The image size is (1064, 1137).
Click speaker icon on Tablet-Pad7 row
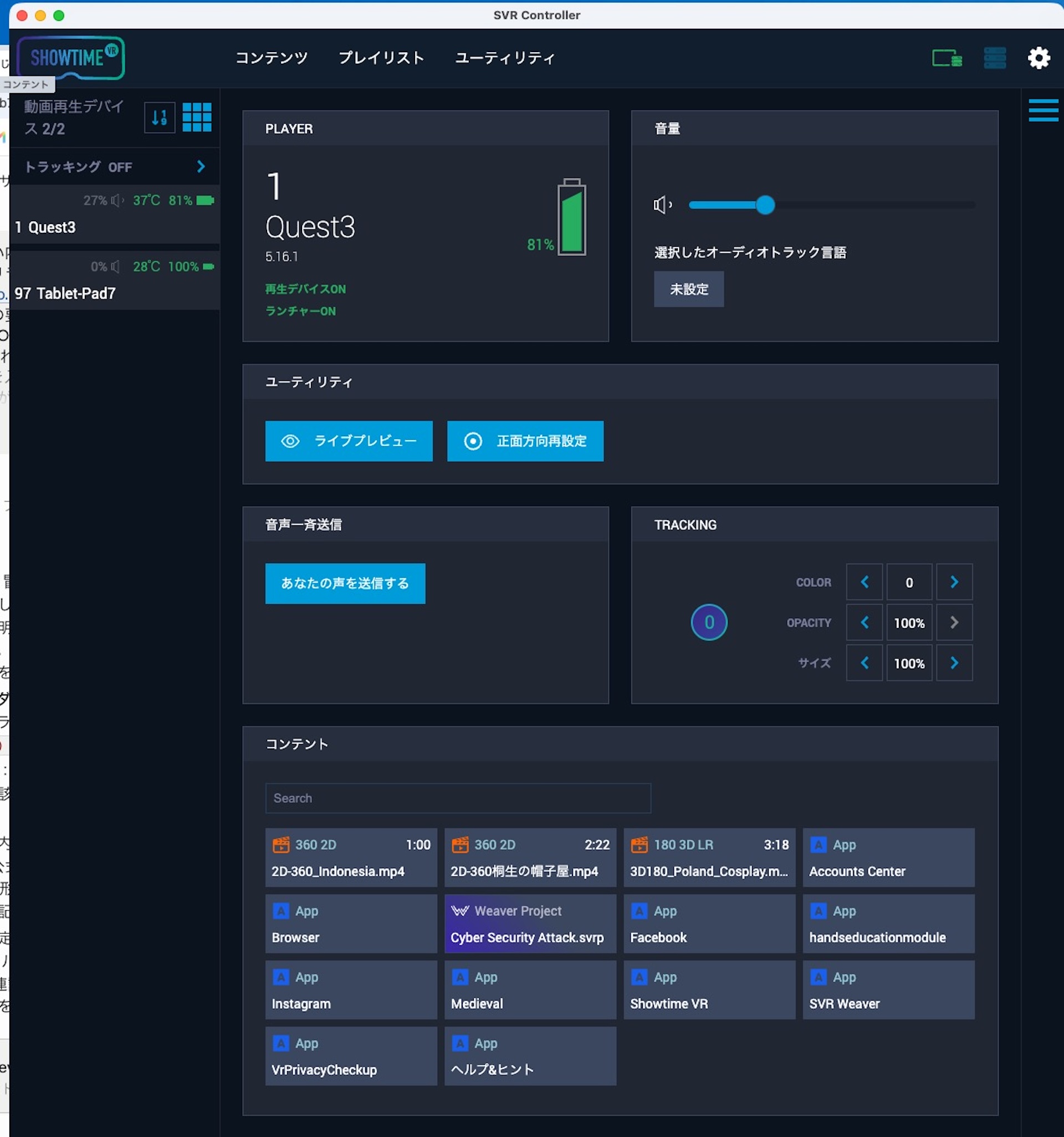tap(115, 267)
